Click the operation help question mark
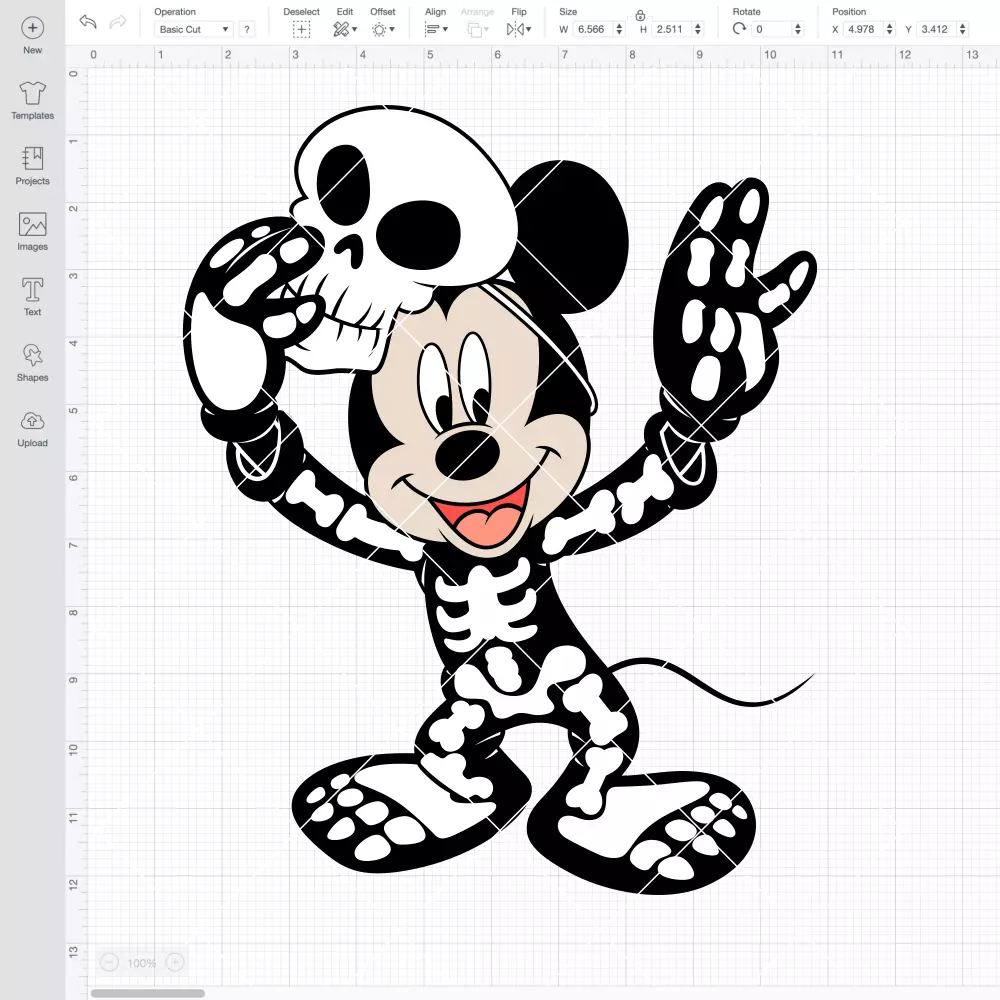 [x=247, y=29]
